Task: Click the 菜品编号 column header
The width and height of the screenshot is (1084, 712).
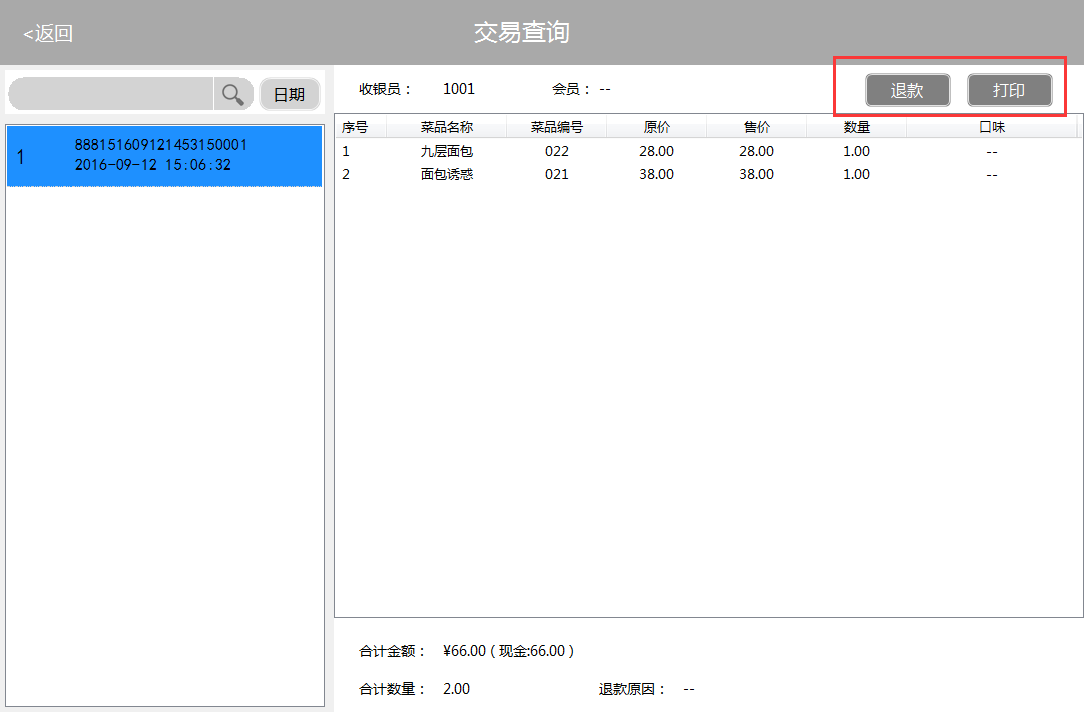Action: (x=556, y=127)
